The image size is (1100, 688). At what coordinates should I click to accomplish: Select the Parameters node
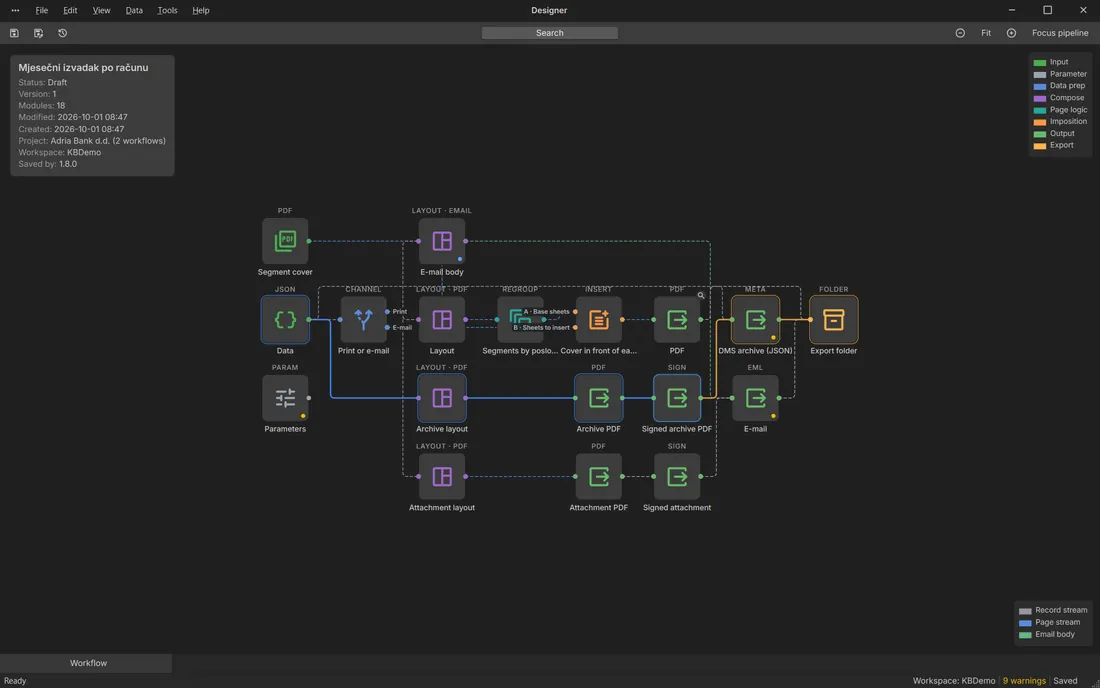click(285, 398)
